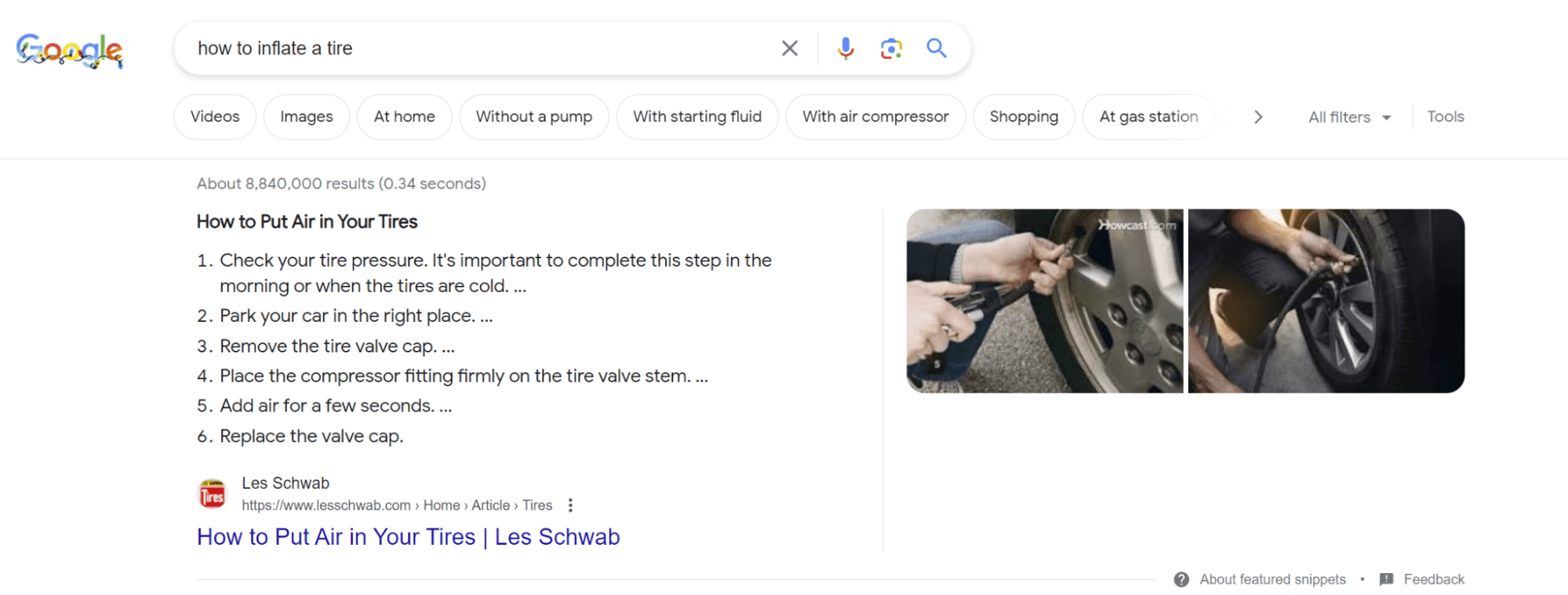Screen dimensions: 1568x595
Task: Clear the search box text
Action: tap(789, 49)
